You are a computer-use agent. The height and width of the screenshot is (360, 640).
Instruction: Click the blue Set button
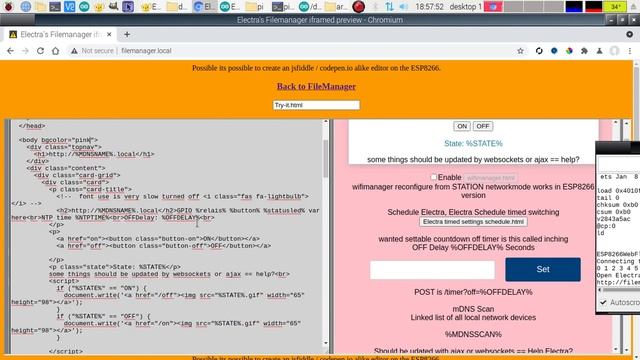click(x=543, y=269)
